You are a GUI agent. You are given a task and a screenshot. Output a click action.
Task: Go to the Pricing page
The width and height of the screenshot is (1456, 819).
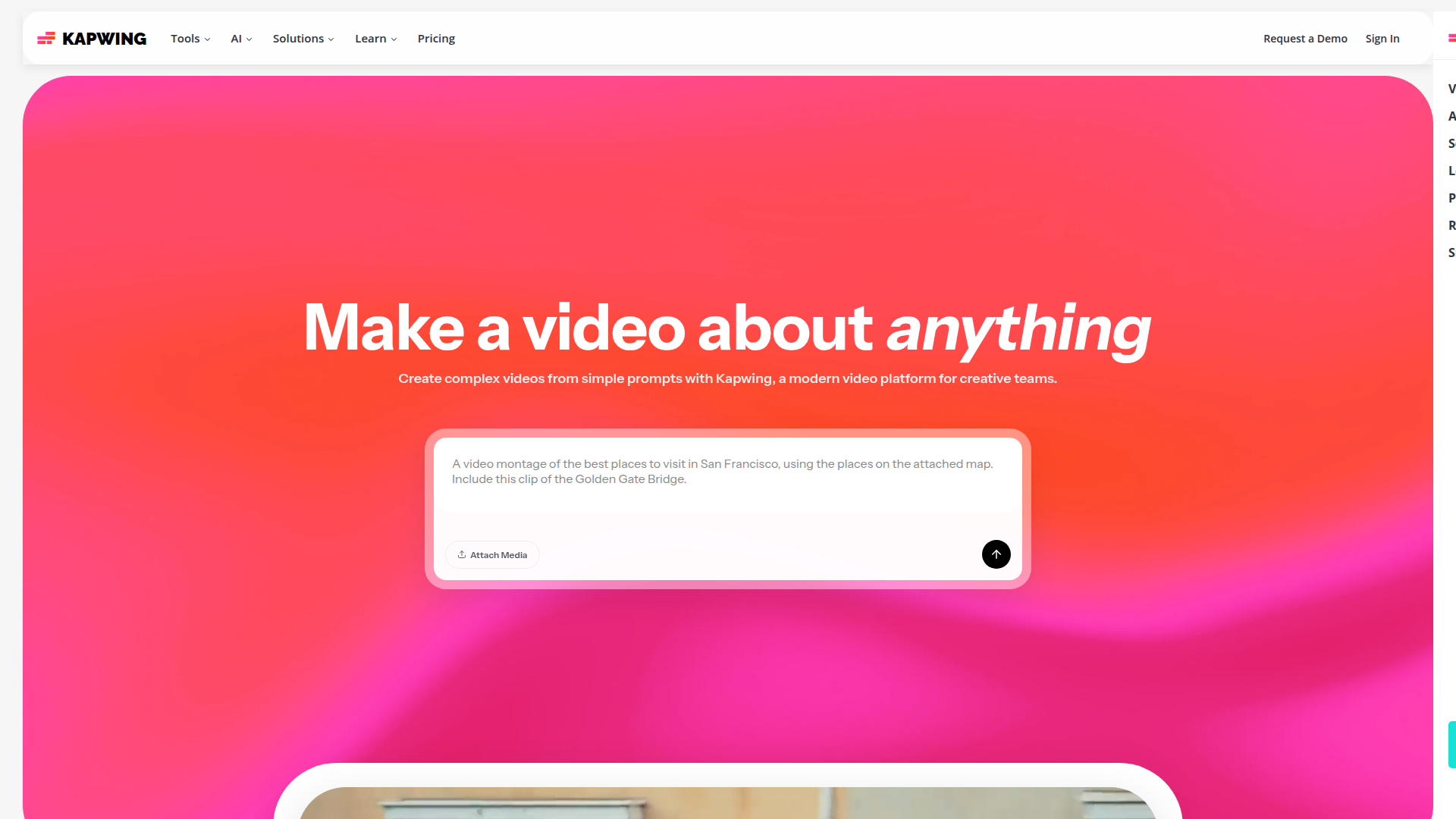[x=436, y=39]
